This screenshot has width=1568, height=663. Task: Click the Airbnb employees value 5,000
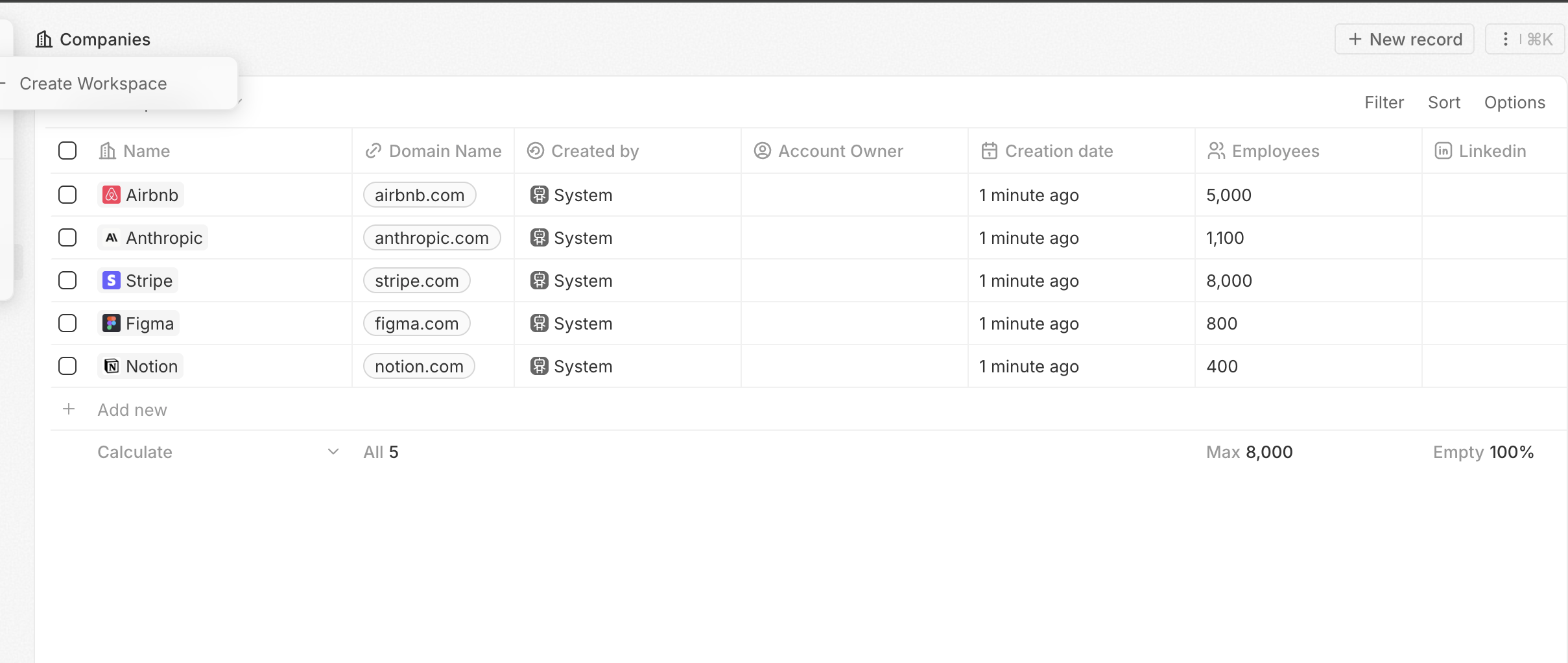pyautogui.click(x=1229, y=195)
